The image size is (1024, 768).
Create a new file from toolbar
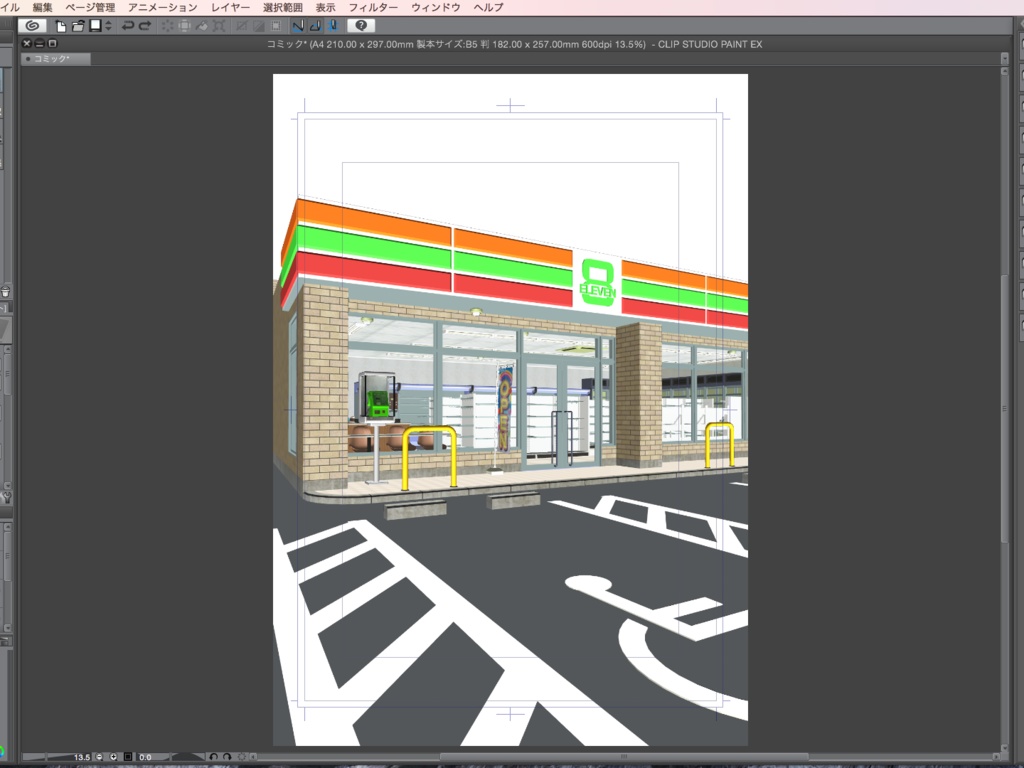61,26
